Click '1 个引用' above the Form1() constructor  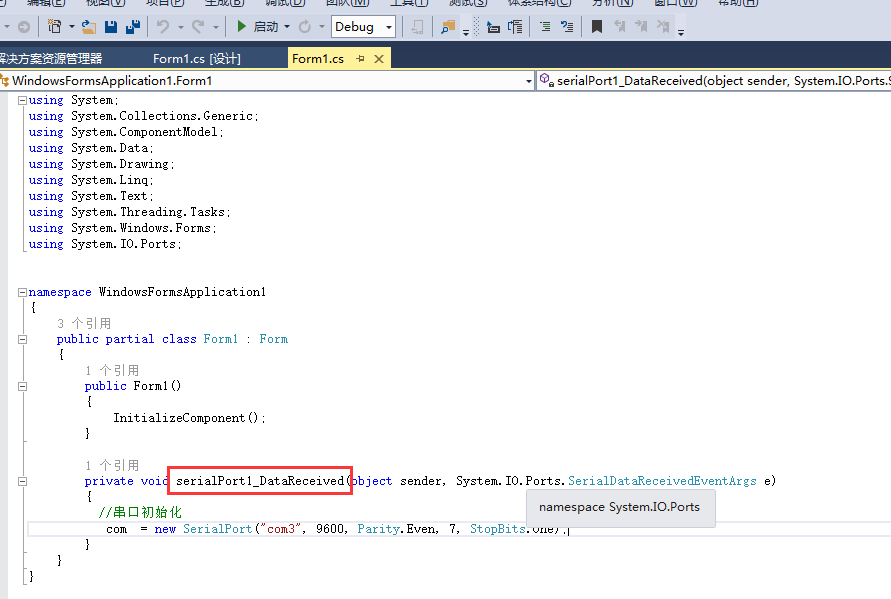[x=113, y=371]
